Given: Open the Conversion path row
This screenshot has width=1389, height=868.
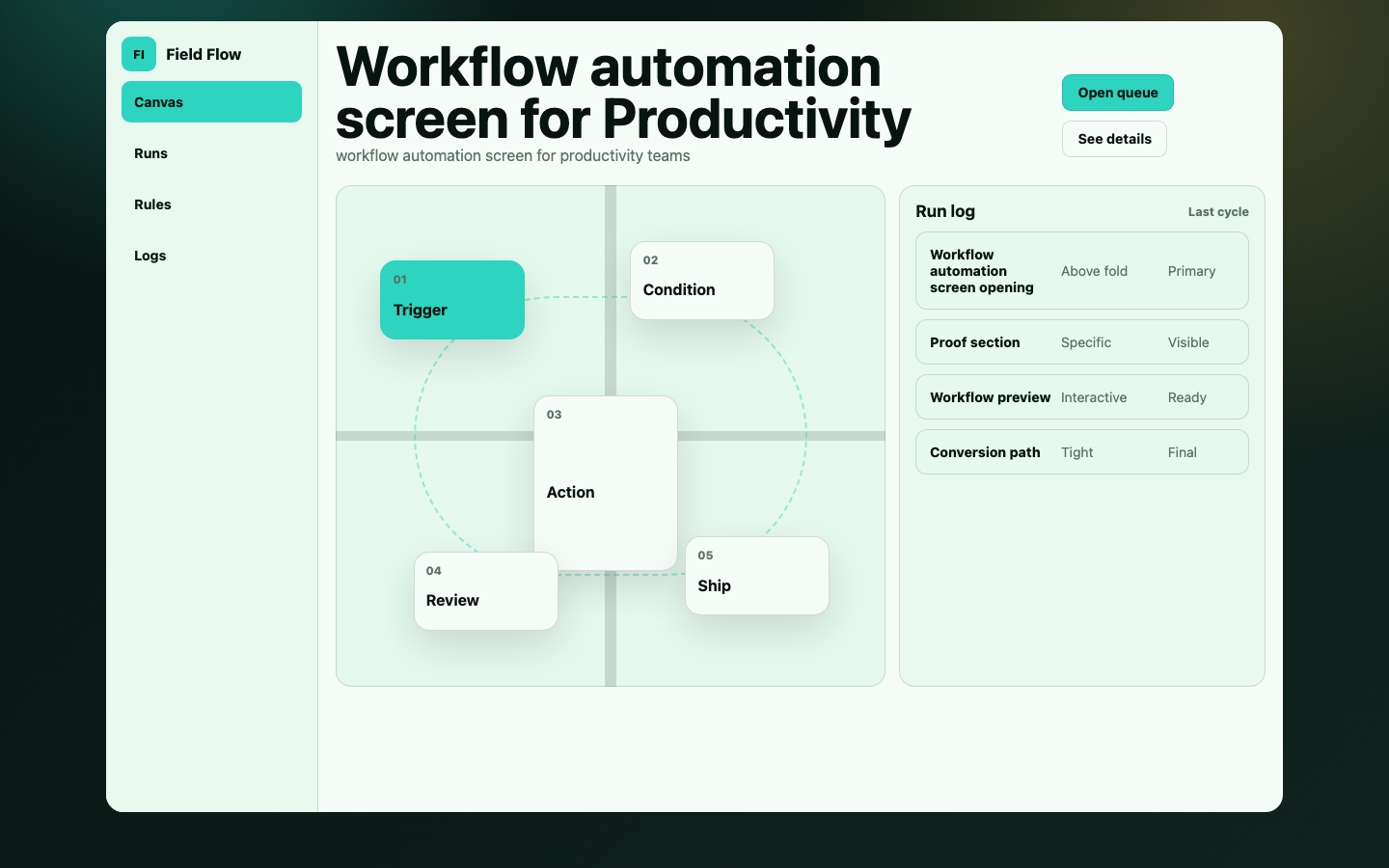Looking at the screenshot, I should tap(1082, 452).
